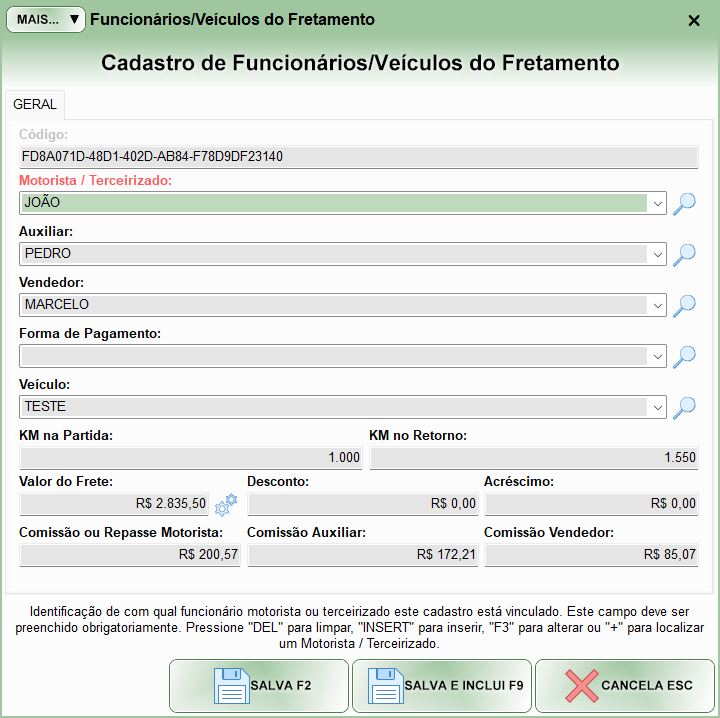Focus the Comissão Vendedor field
Screen dimensions: 720x718
(x=591, y=554)
